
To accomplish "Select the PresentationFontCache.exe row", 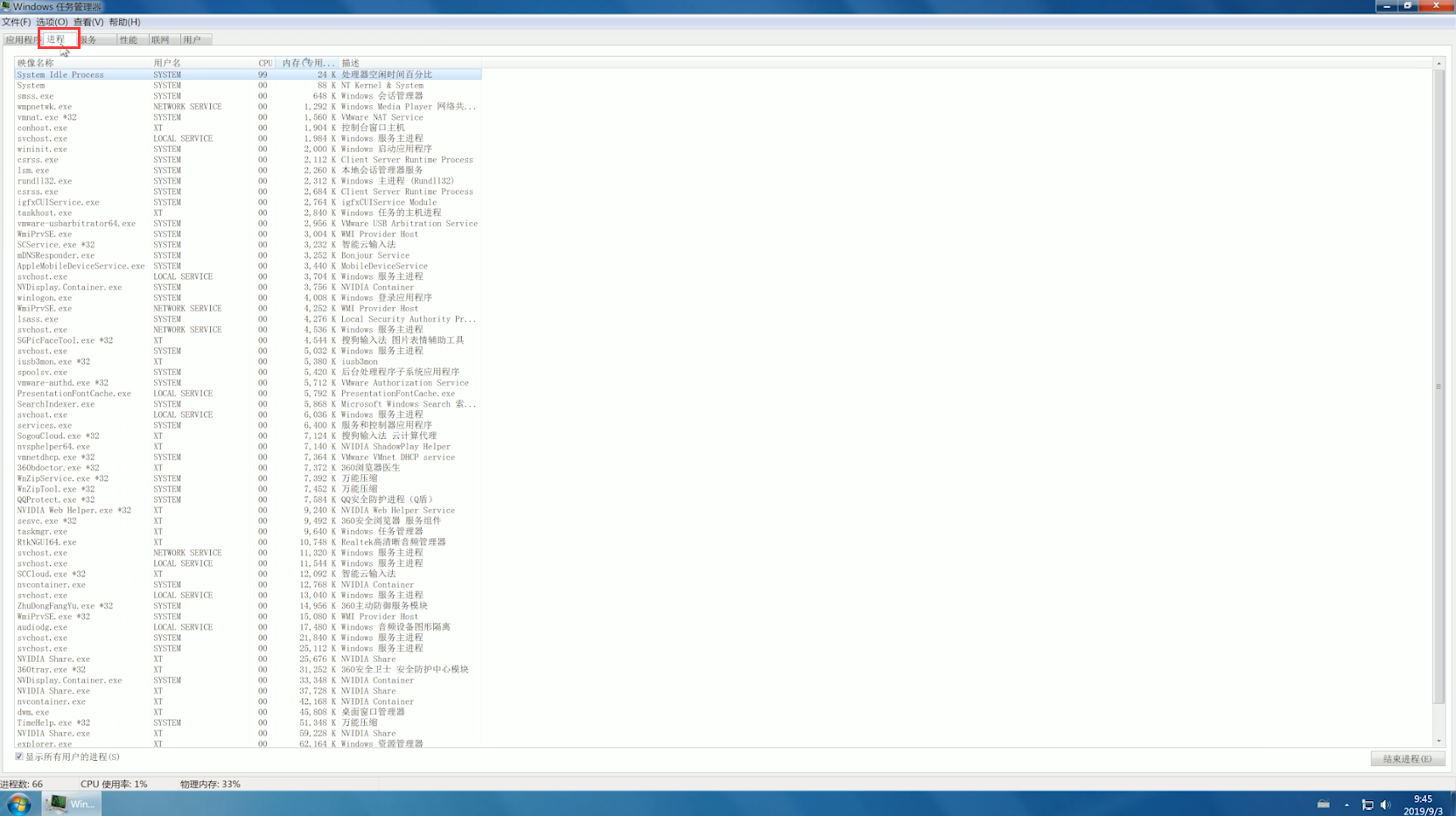I will [x=248, y=394].
